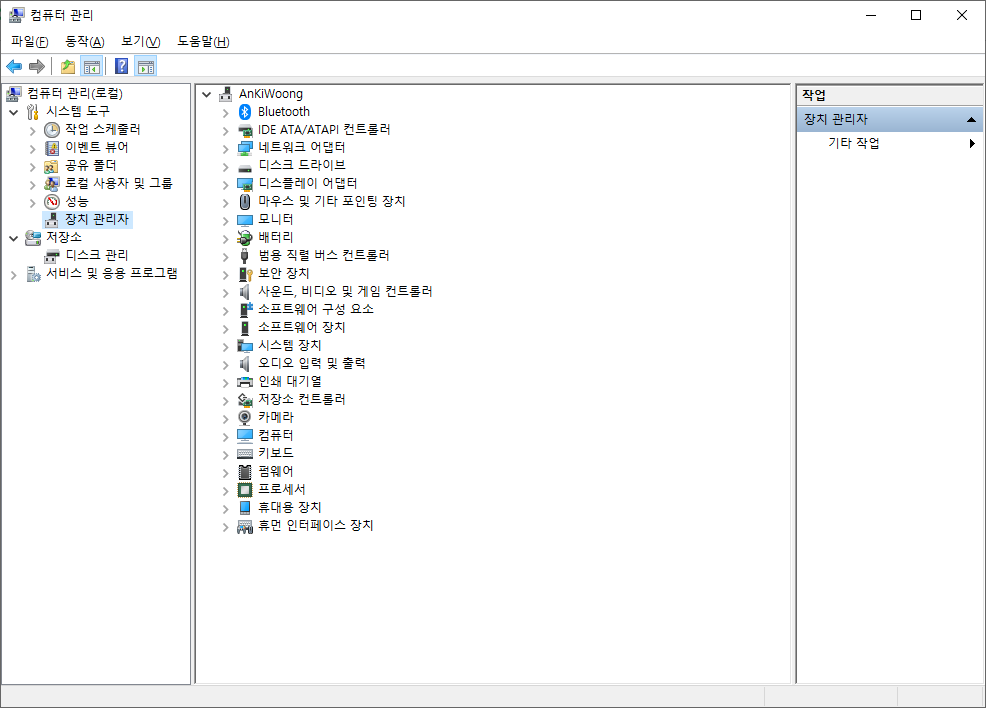Click the 휴먼 인터페이스 장치 icon
Viewport: 986px width, 708px height.
click(x=245, y=526)
